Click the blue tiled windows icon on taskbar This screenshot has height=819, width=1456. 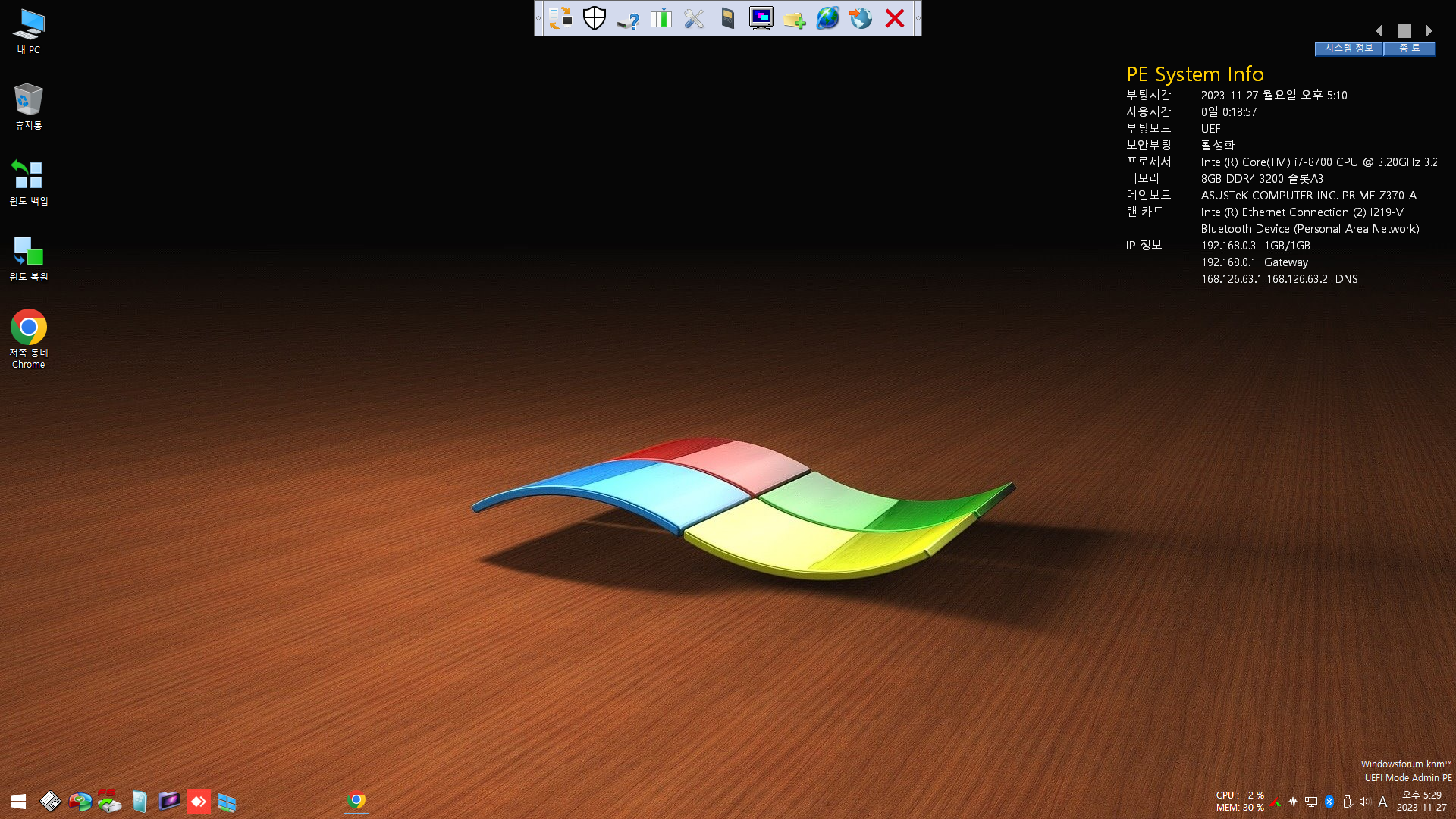pos(227,802)
